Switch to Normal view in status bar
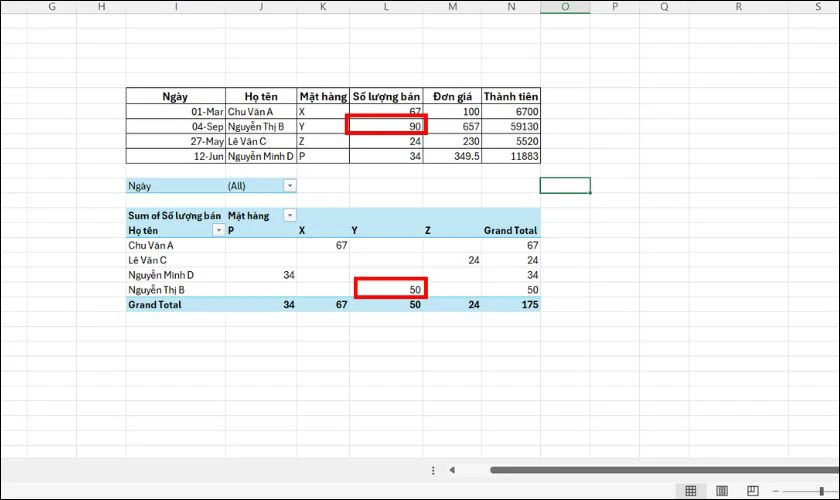Image resolution: width=840 pixels, height=500 pixels. tap(691, 490)
